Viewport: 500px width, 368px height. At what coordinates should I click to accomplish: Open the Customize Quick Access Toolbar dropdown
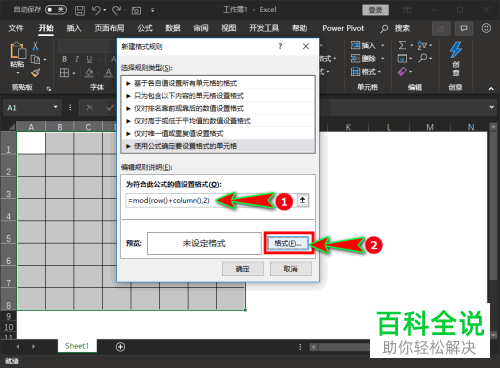coord(152,10)
